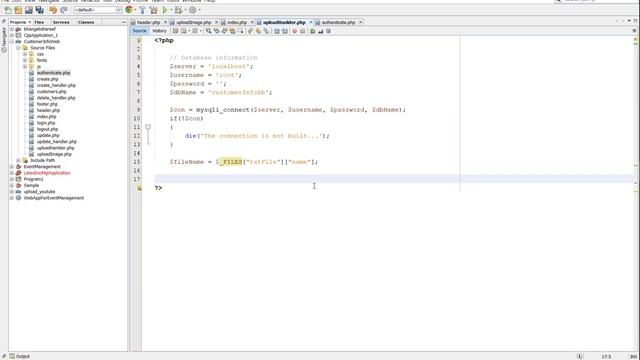
Task: Open the Profile Project dropdown arrow
Action: pos(200,10)
